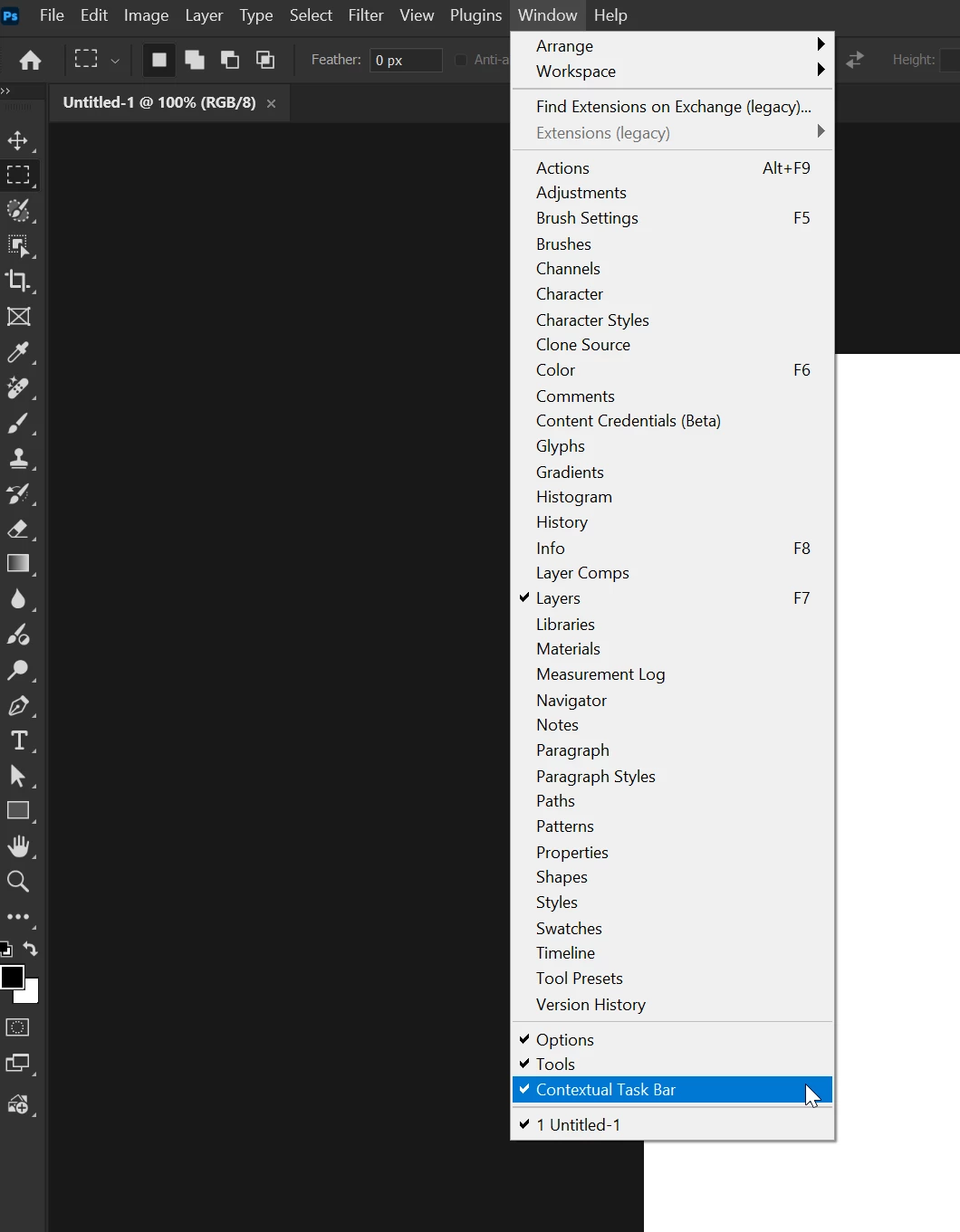Toggle the Tools panel visibility

coord(672,1065)
